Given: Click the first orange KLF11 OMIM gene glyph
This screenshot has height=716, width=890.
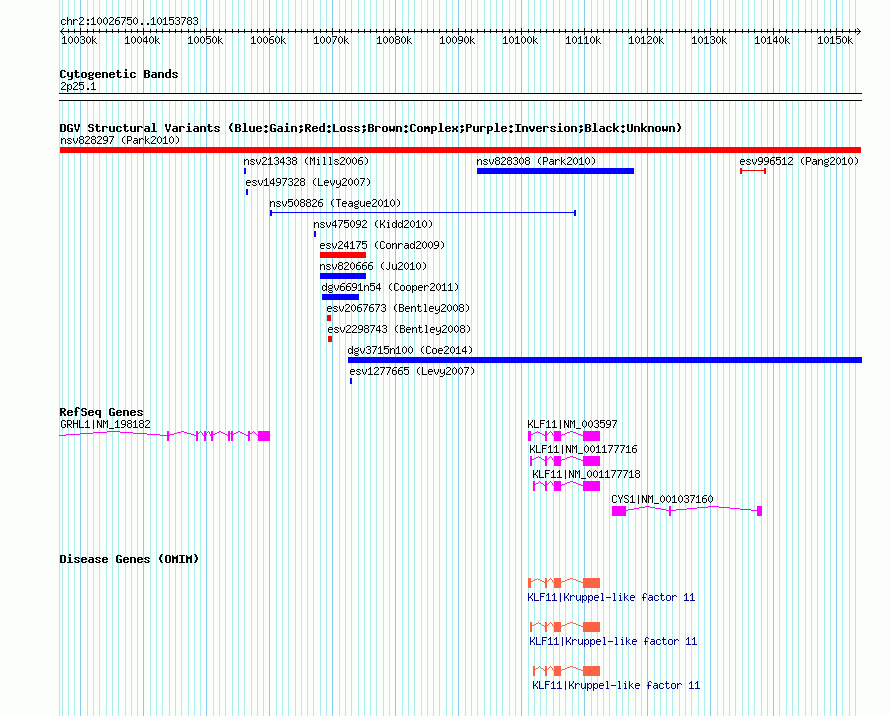Looking at the screenshot, I should click(564, 583).
